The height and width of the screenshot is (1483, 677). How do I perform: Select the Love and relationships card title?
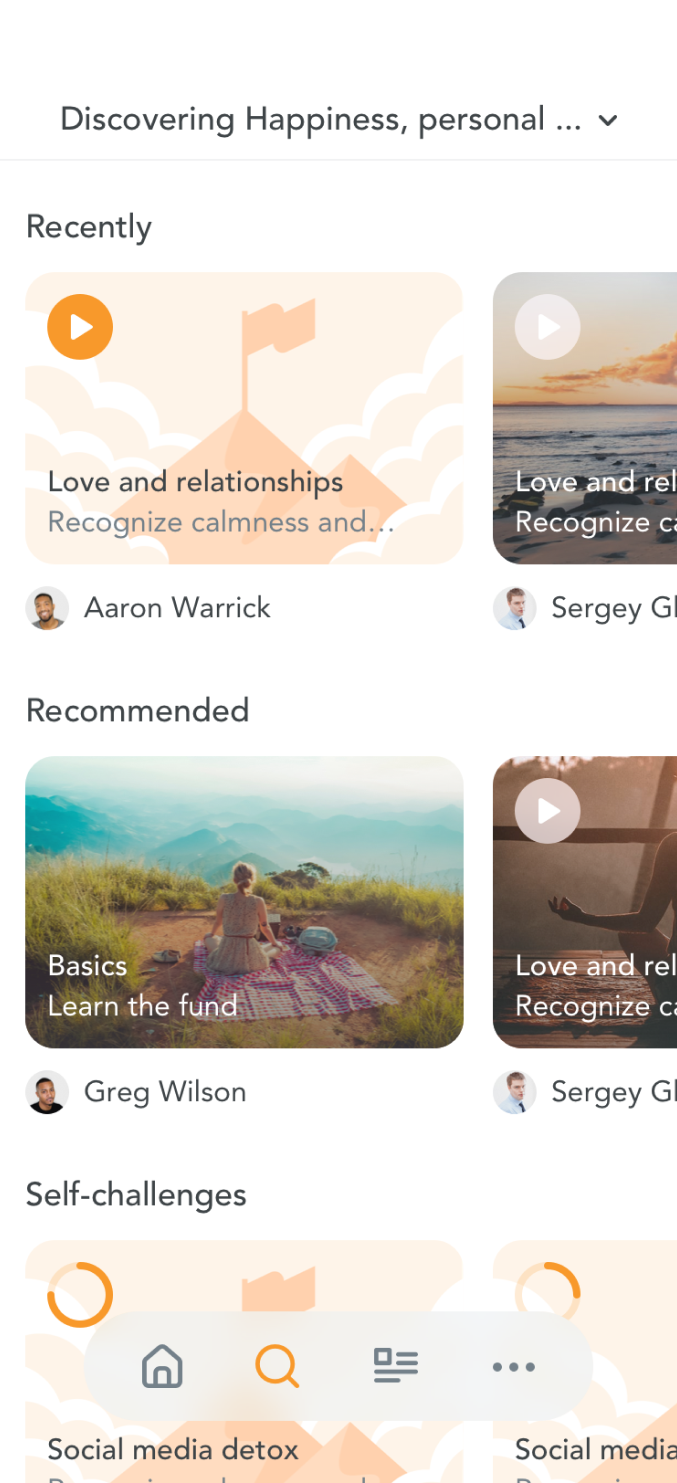[x=196, y=482]
